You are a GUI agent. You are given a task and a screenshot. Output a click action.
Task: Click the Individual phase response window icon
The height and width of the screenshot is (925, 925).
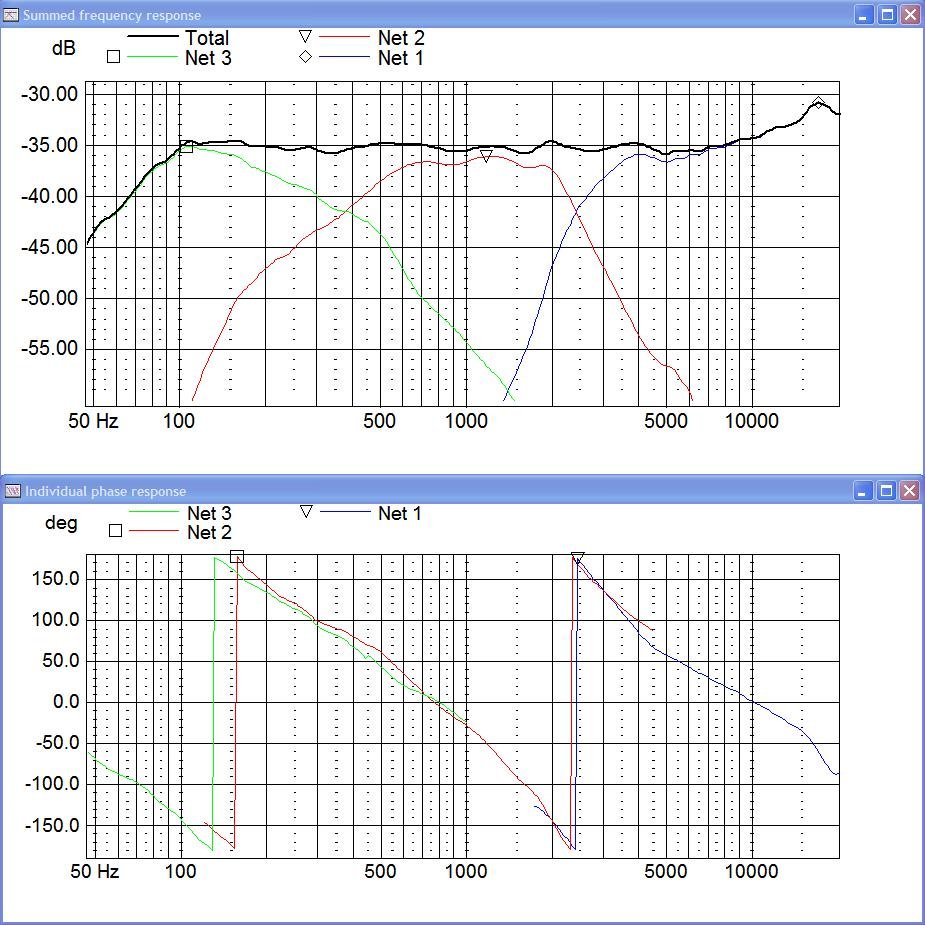pyautogui.click(x=12, y=491)
